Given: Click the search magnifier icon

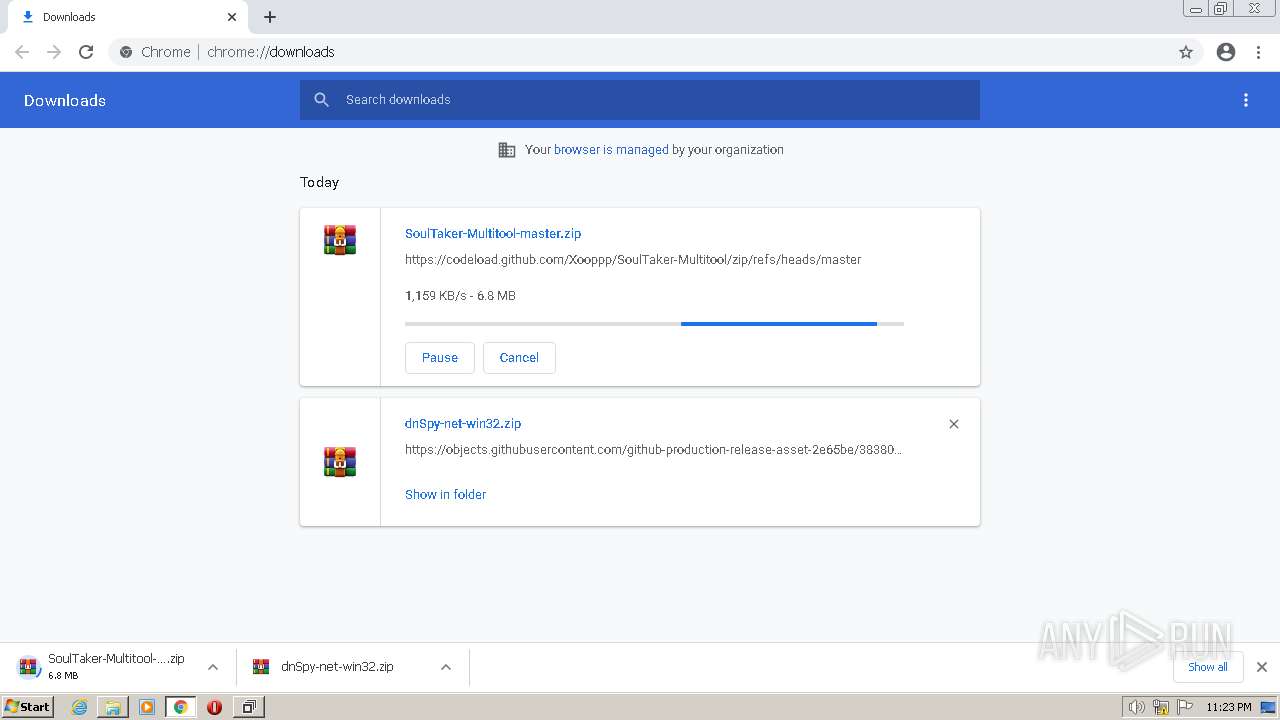Looking at the screenshot, I should tap(321, 100).
